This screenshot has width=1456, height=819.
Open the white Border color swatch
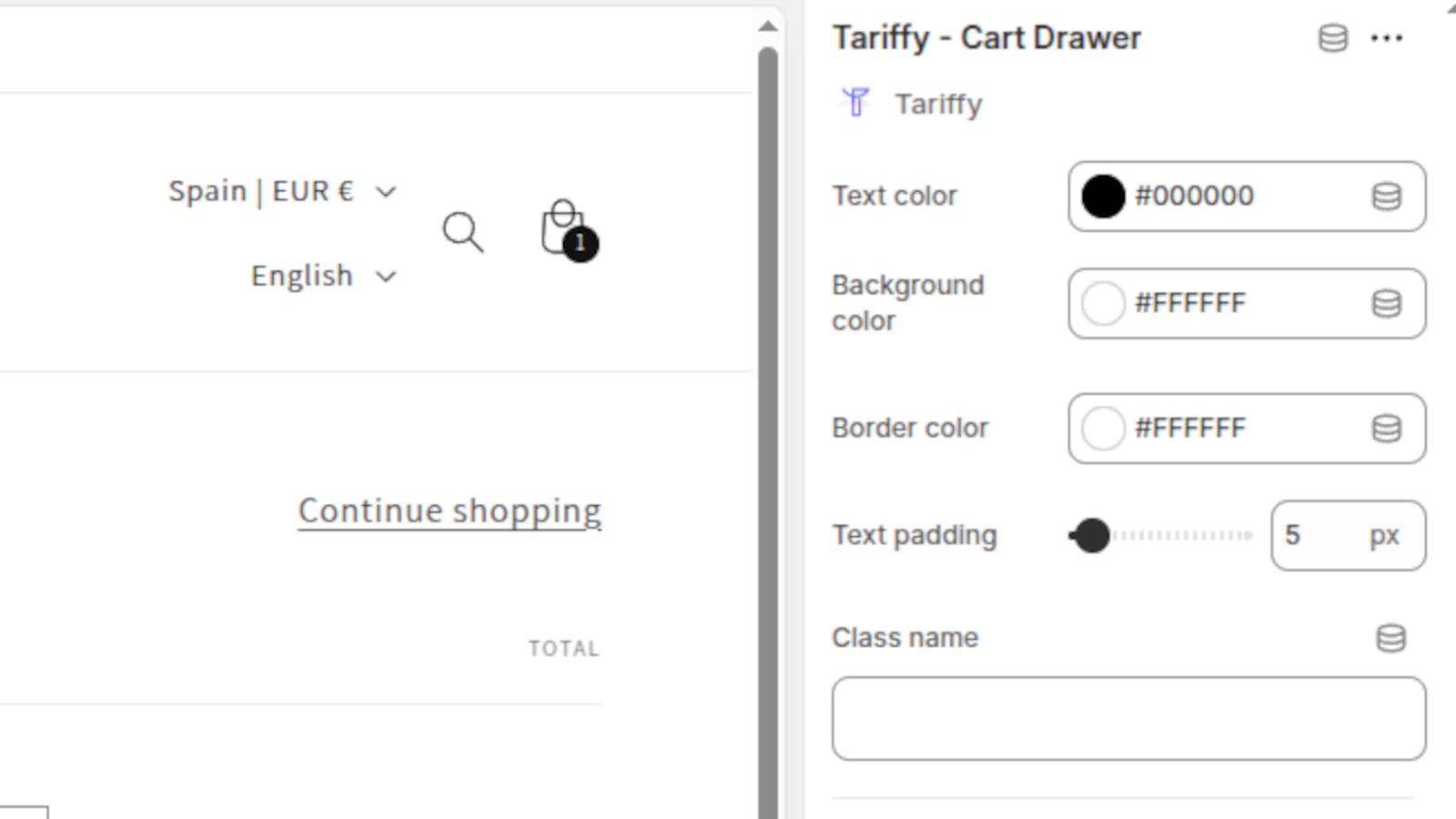1103,429
